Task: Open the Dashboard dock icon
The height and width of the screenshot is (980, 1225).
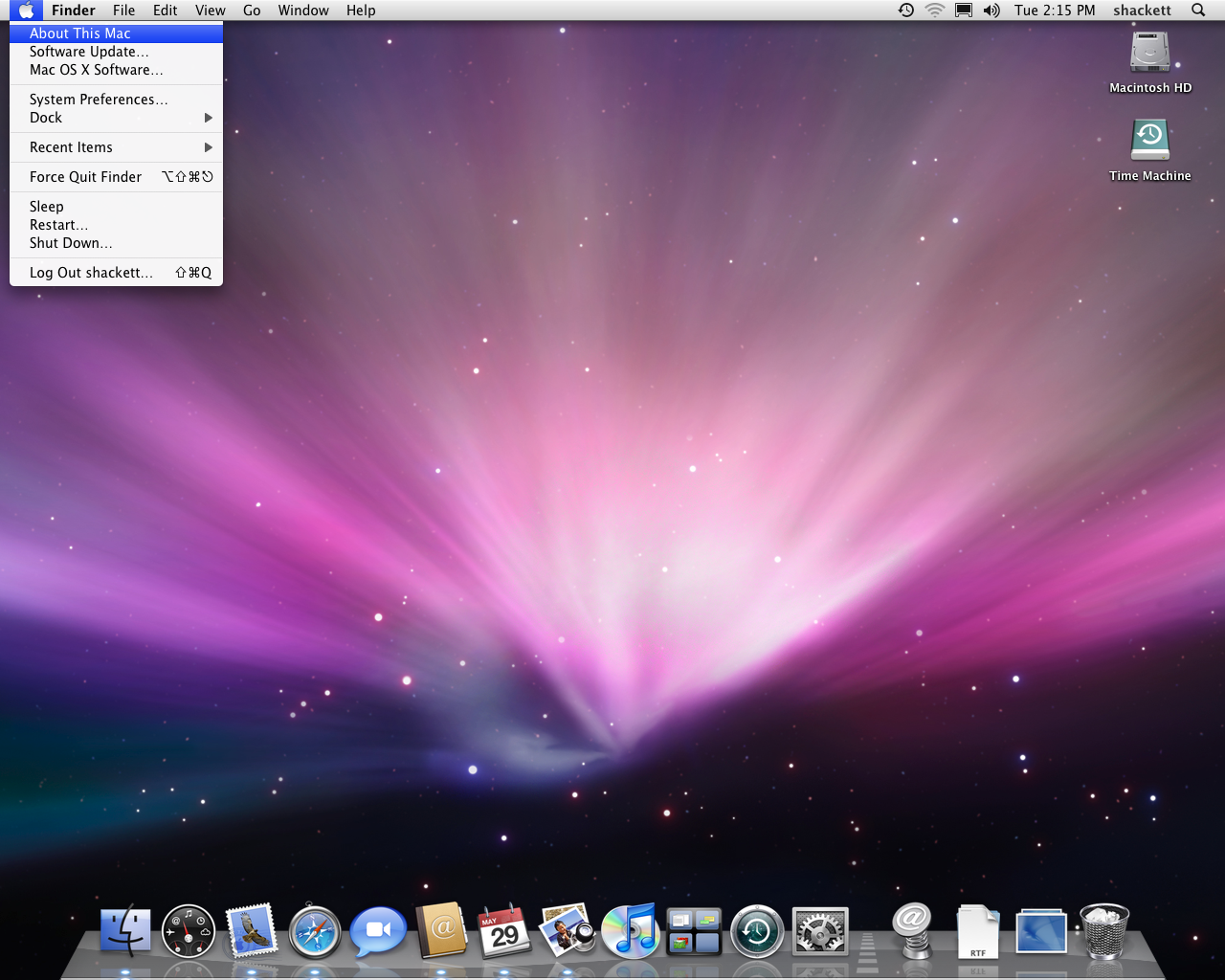Action: pyautogui.click(x=189, y=931)
